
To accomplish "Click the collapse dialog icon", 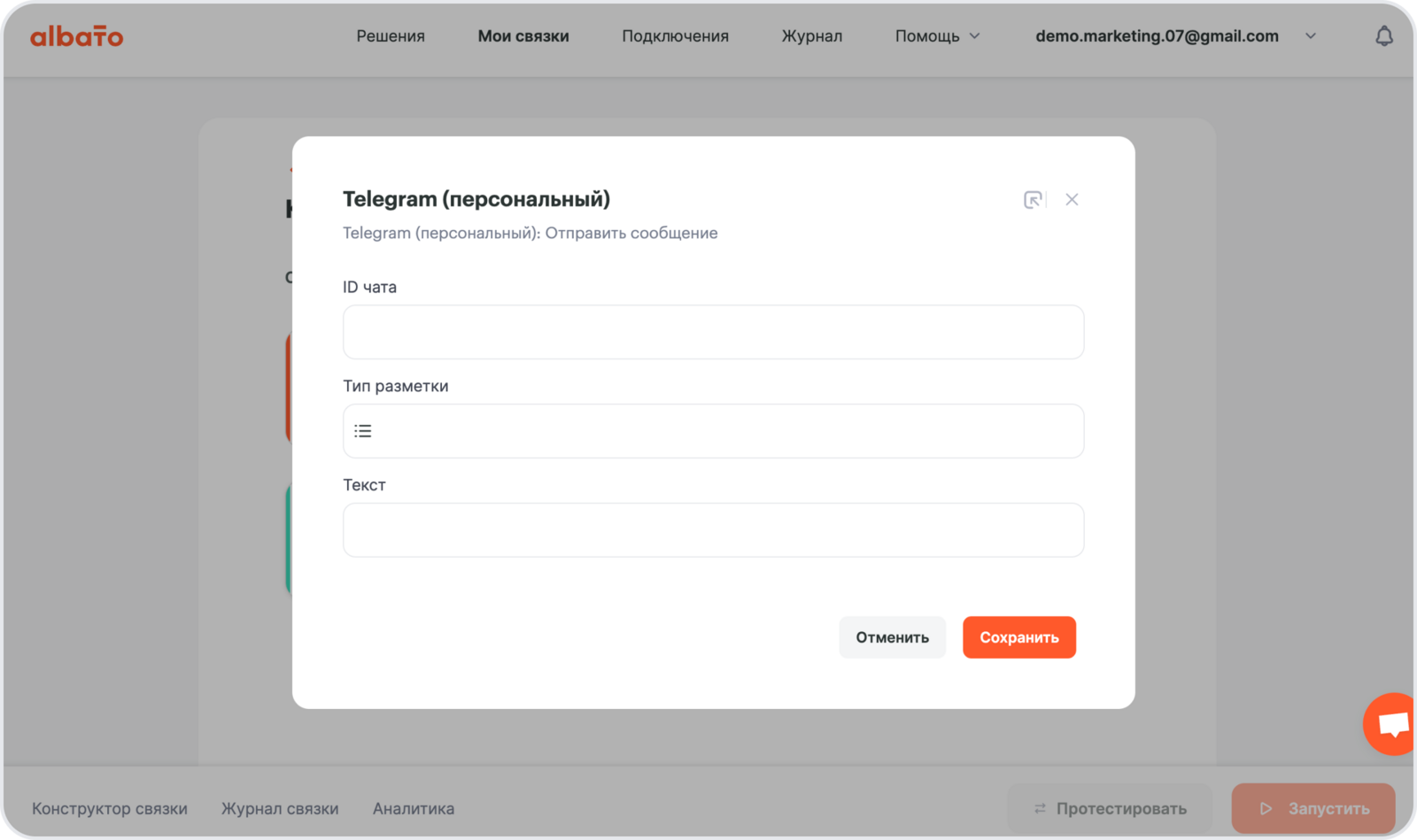I will (x=1033, y=200).
